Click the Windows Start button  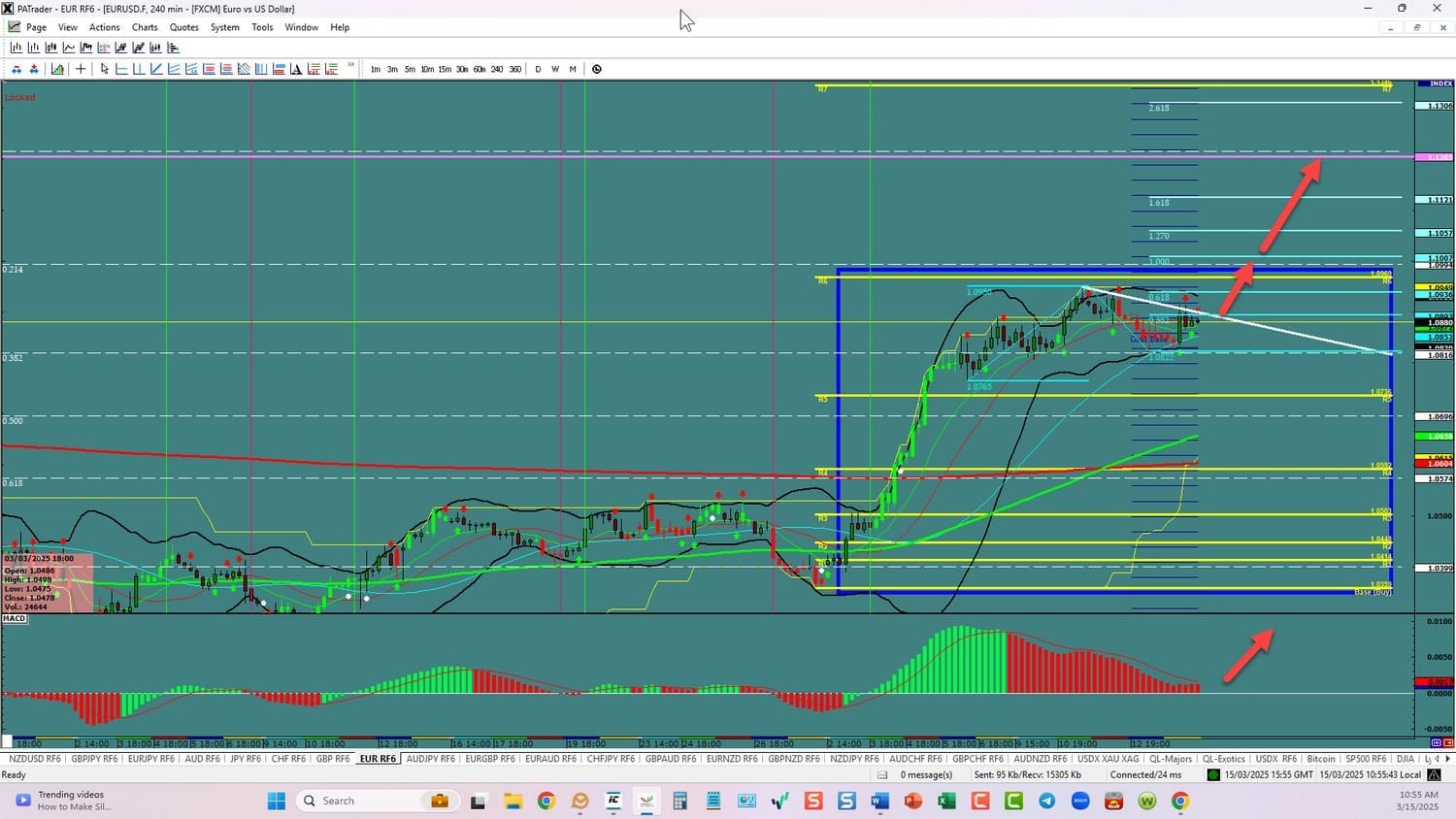(277, 801)
